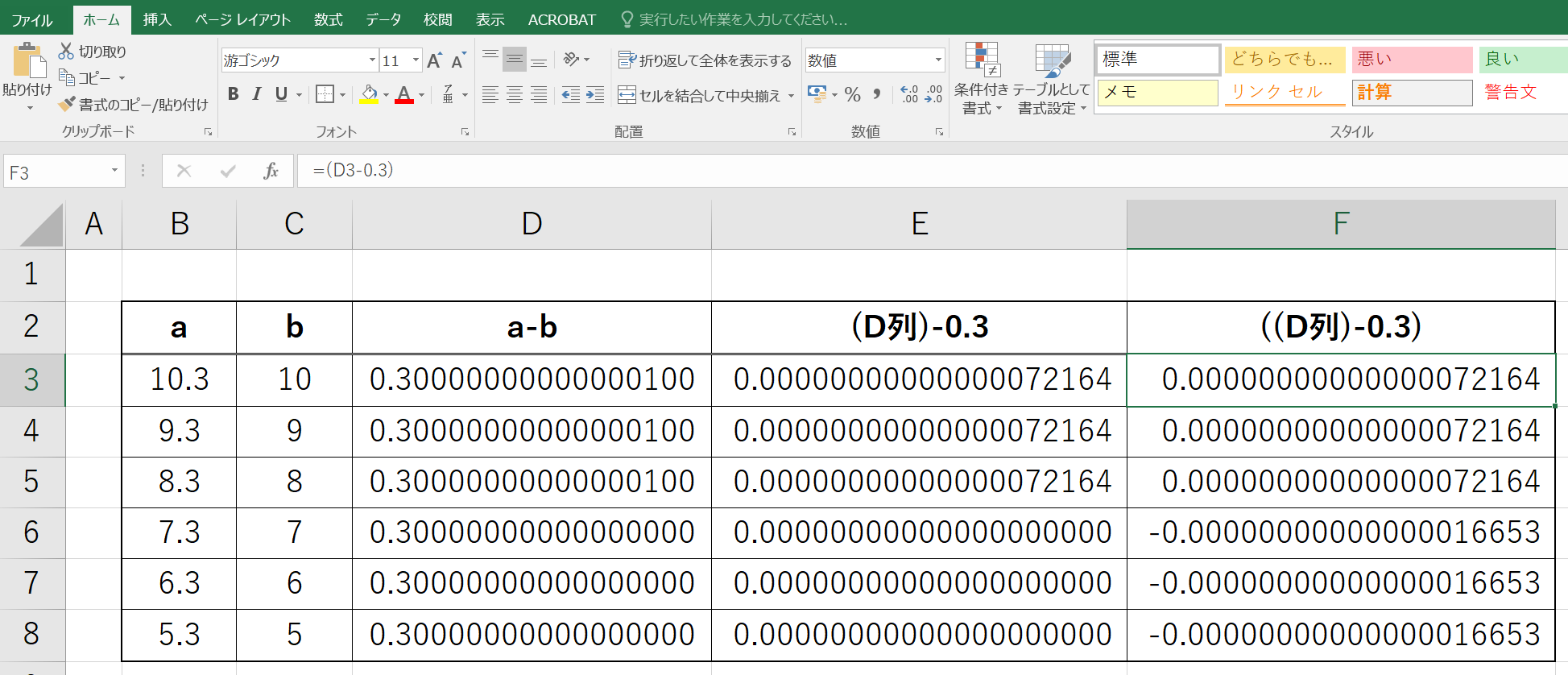The image size is (1568, 675).
Task: Click the Paste clipboard icon
Action: [28, 62]
